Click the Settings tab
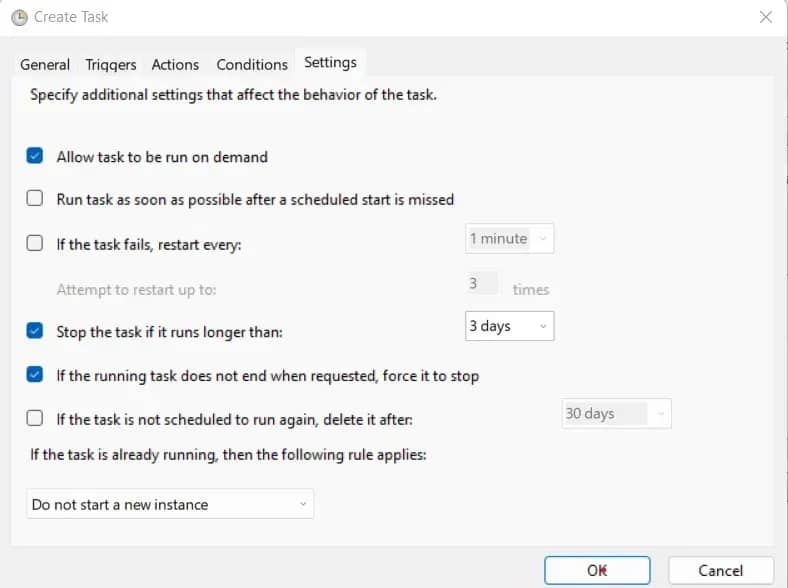Image resolution: width=788 pixels, height=588 pixels. click(330, 62)
